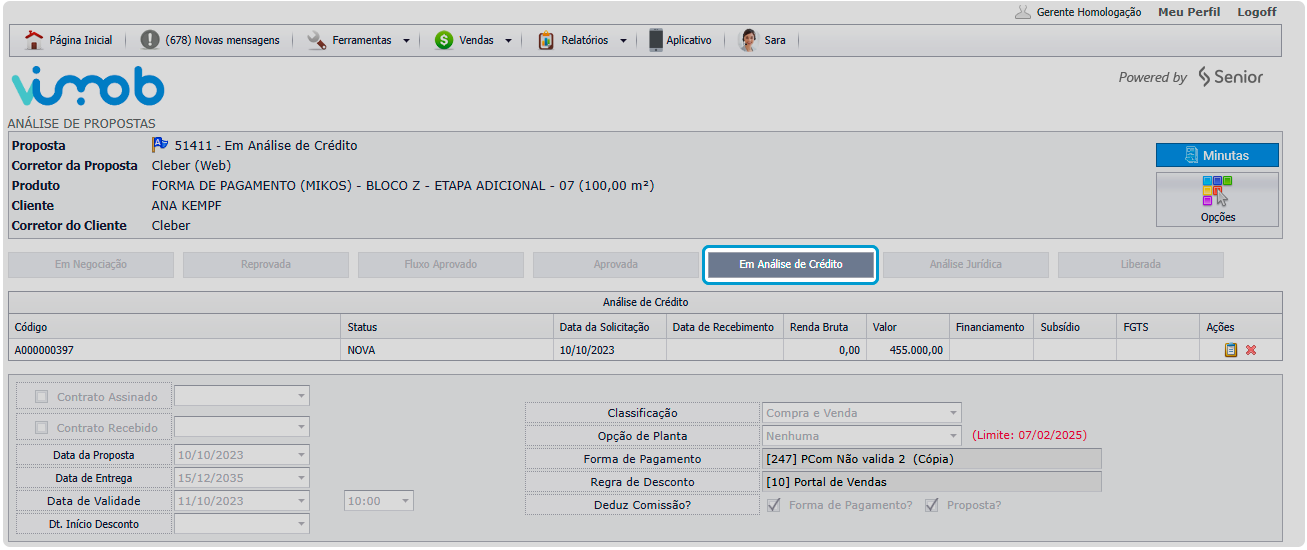Click the Limite: 07/02/2025 text
Screen dimensions: 1307x550
(x=1029, y=436)
